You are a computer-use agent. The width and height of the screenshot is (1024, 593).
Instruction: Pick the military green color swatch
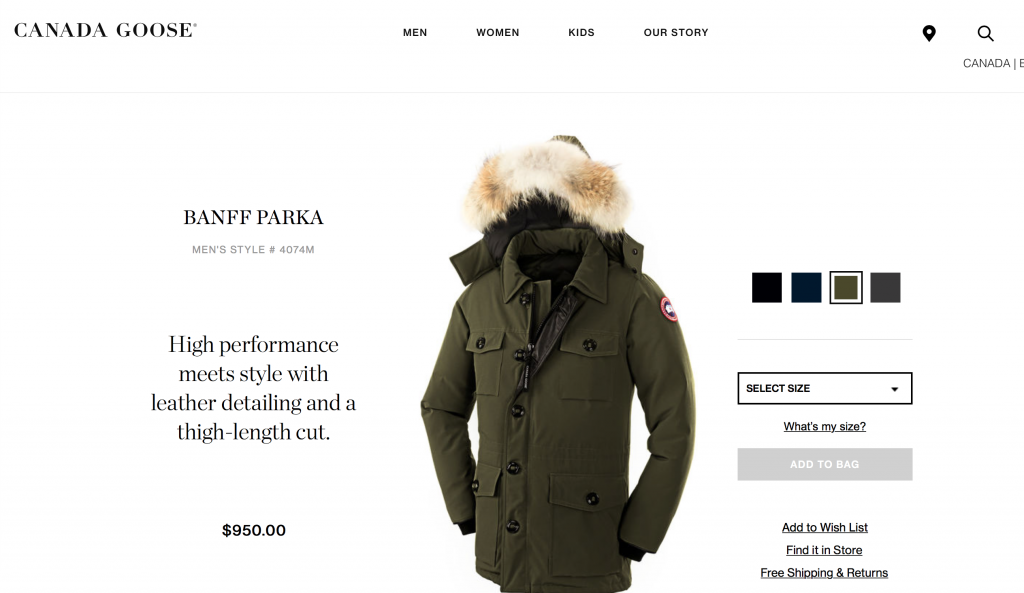(846, 287)
